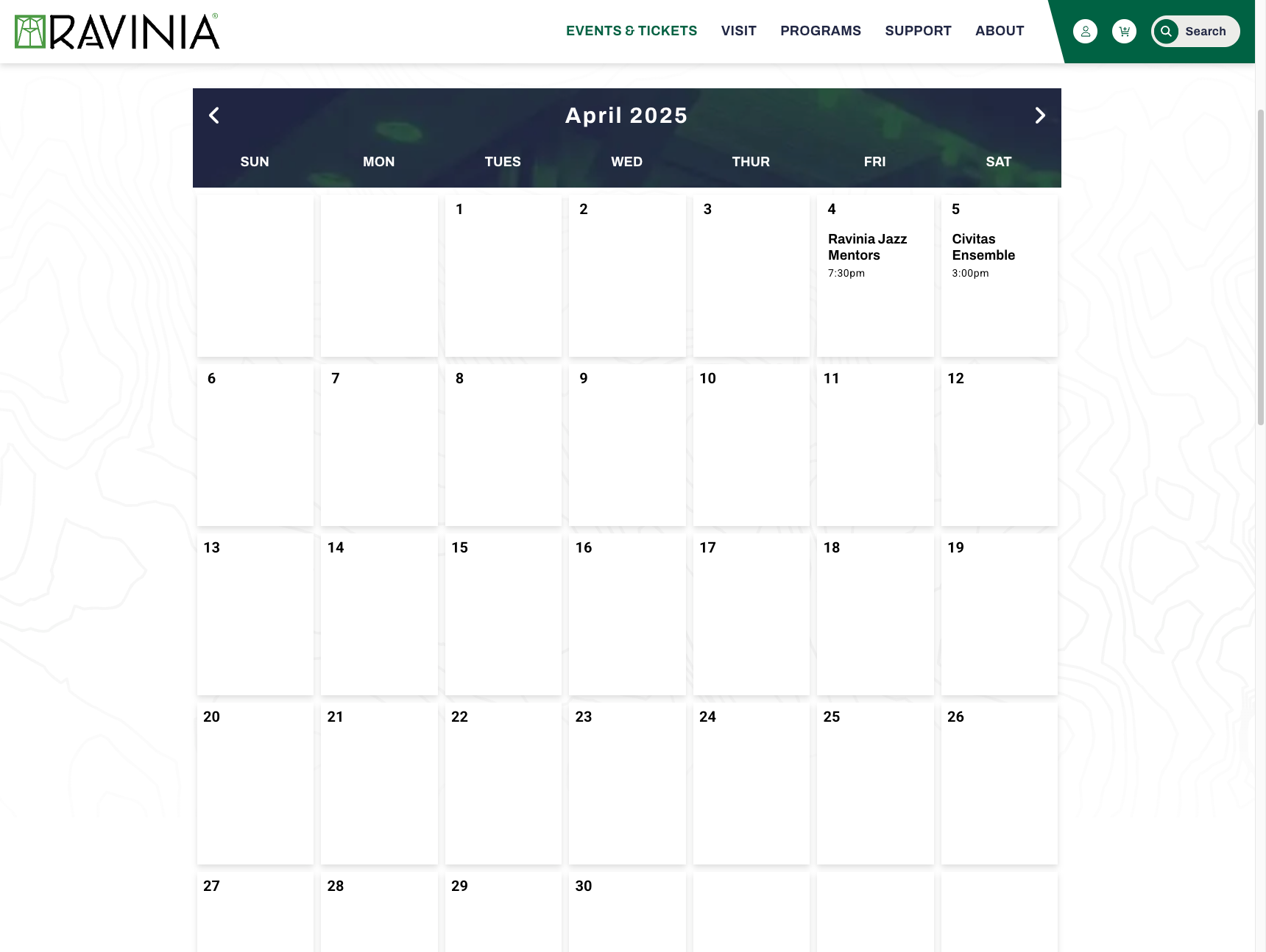Image resolution: width=1266 pixels, height=952 pixels.
Task: Click the Ravinia logo
Action: (117, 32)
